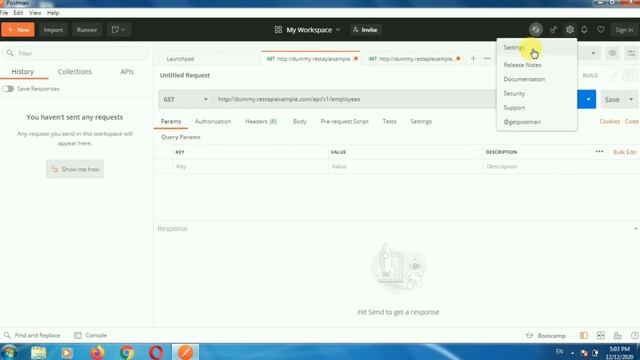The height and width of the screenshot is (360, 640).
Task: Click the request URL field
Action: click(x=354, y=99)
